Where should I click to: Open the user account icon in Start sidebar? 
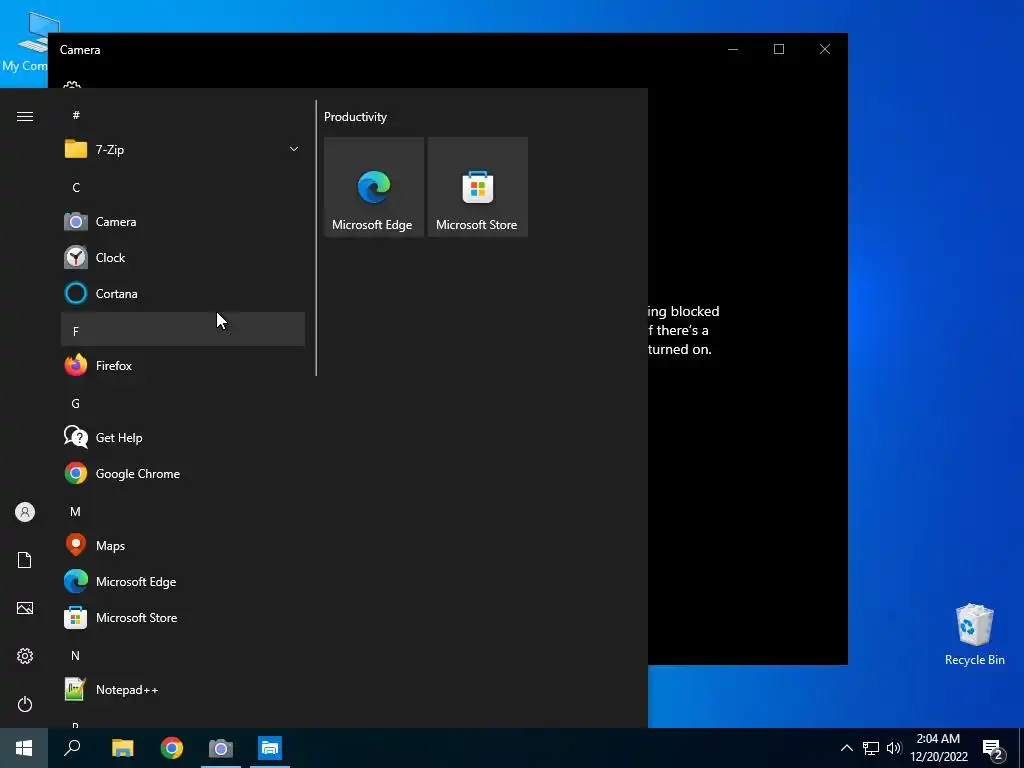click(25, 512)
